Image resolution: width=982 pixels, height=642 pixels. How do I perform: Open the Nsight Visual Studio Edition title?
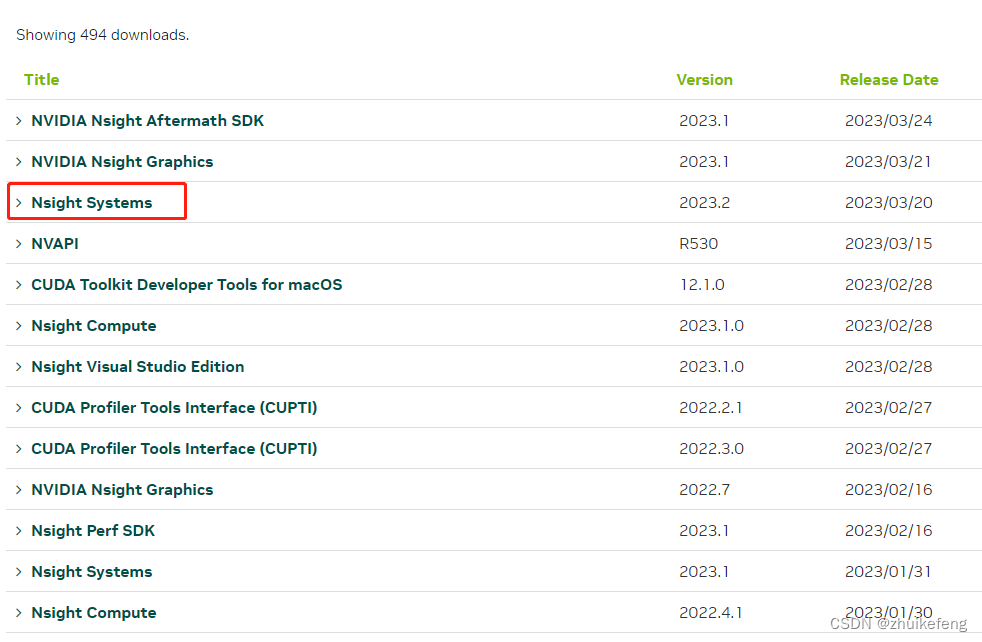[x=138, y=367]
